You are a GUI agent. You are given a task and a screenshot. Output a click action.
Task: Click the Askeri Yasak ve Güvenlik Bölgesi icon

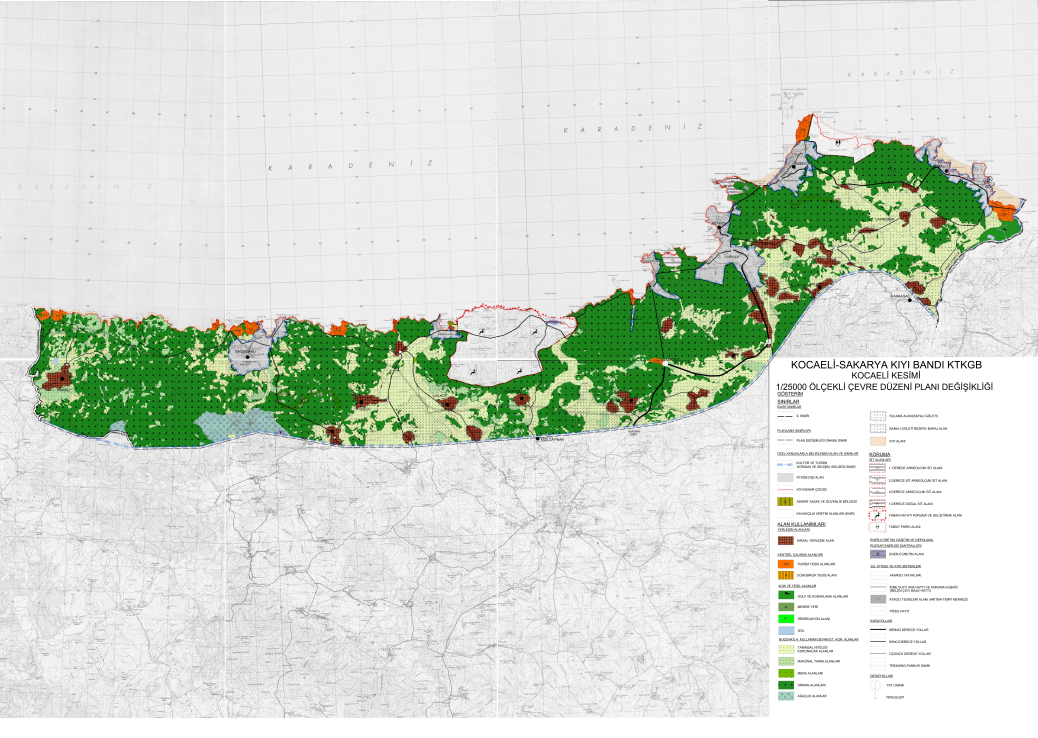coord(785,502)
